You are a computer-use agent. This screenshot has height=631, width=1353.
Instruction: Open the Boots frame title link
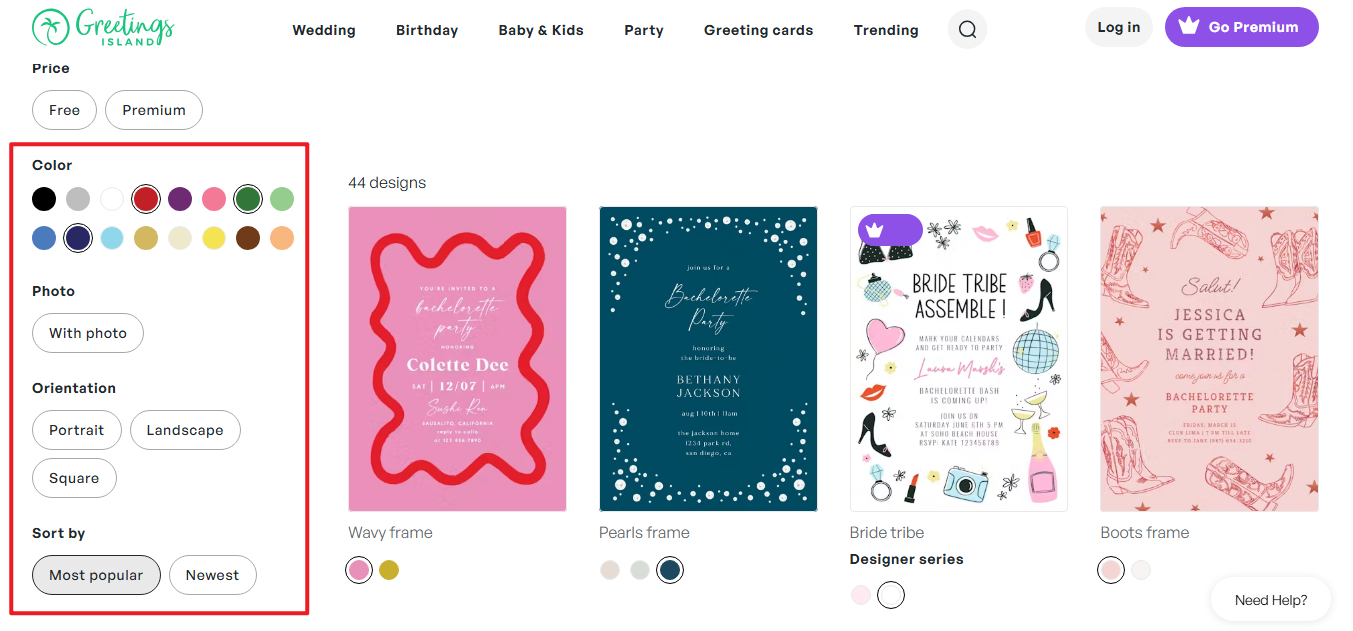click(1145, 533)
